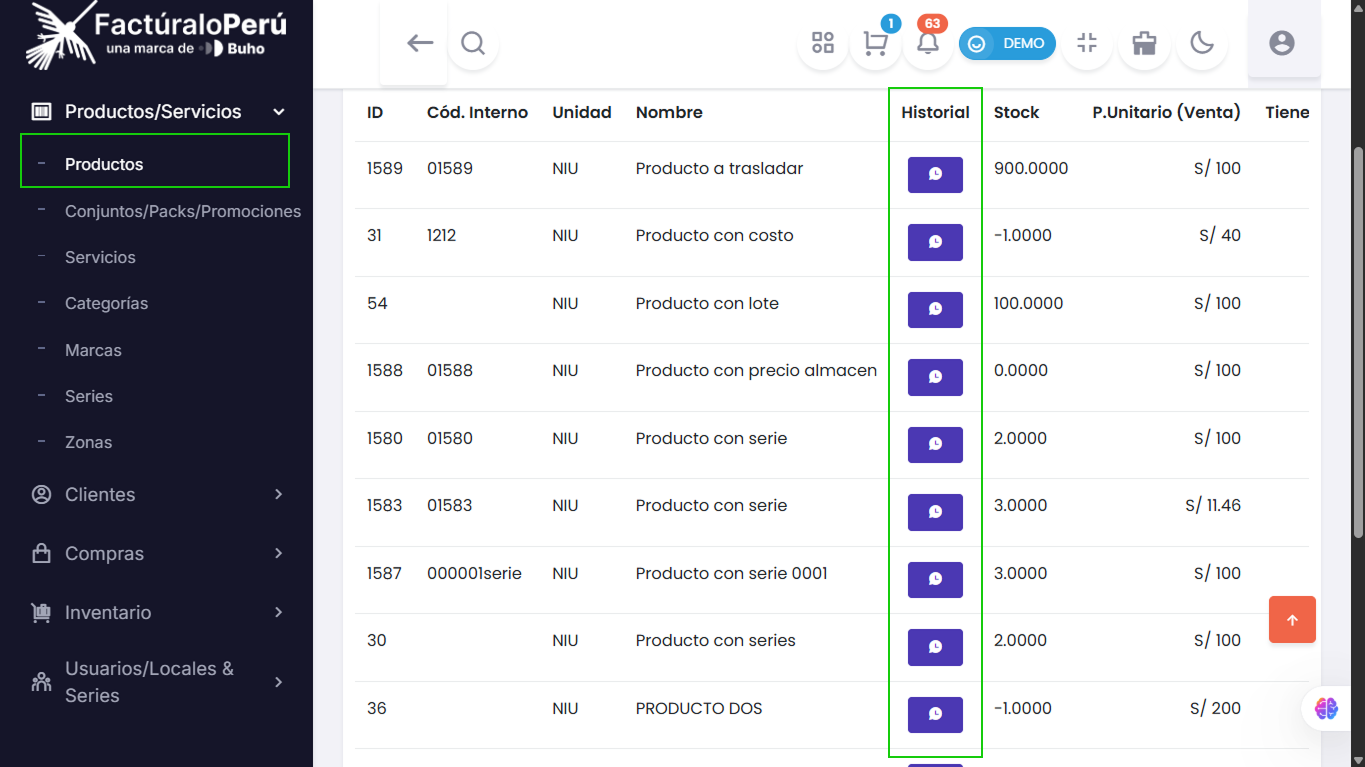Click price S/ 40
The width and height of the screenshot is (1365, 767).
click(x=1220, y=235)
